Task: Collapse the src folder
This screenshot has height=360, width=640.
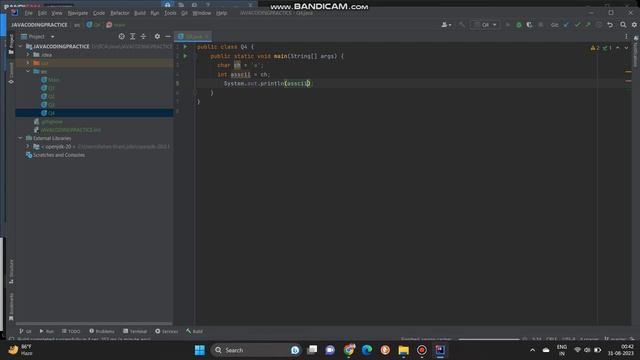Action: pos(28,71)
